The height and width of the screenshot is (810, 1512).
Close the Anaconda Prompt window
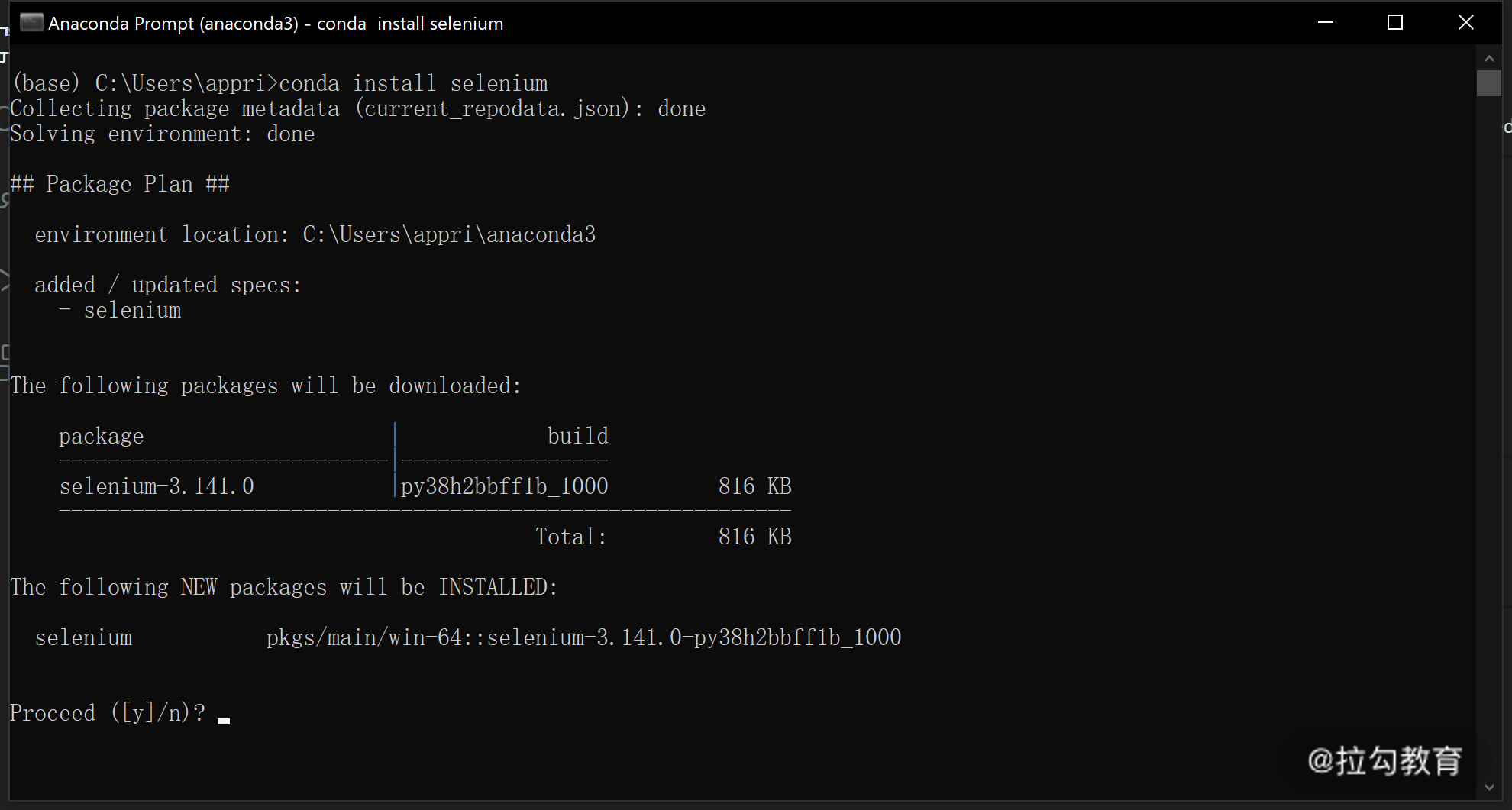pos(1465,23)
